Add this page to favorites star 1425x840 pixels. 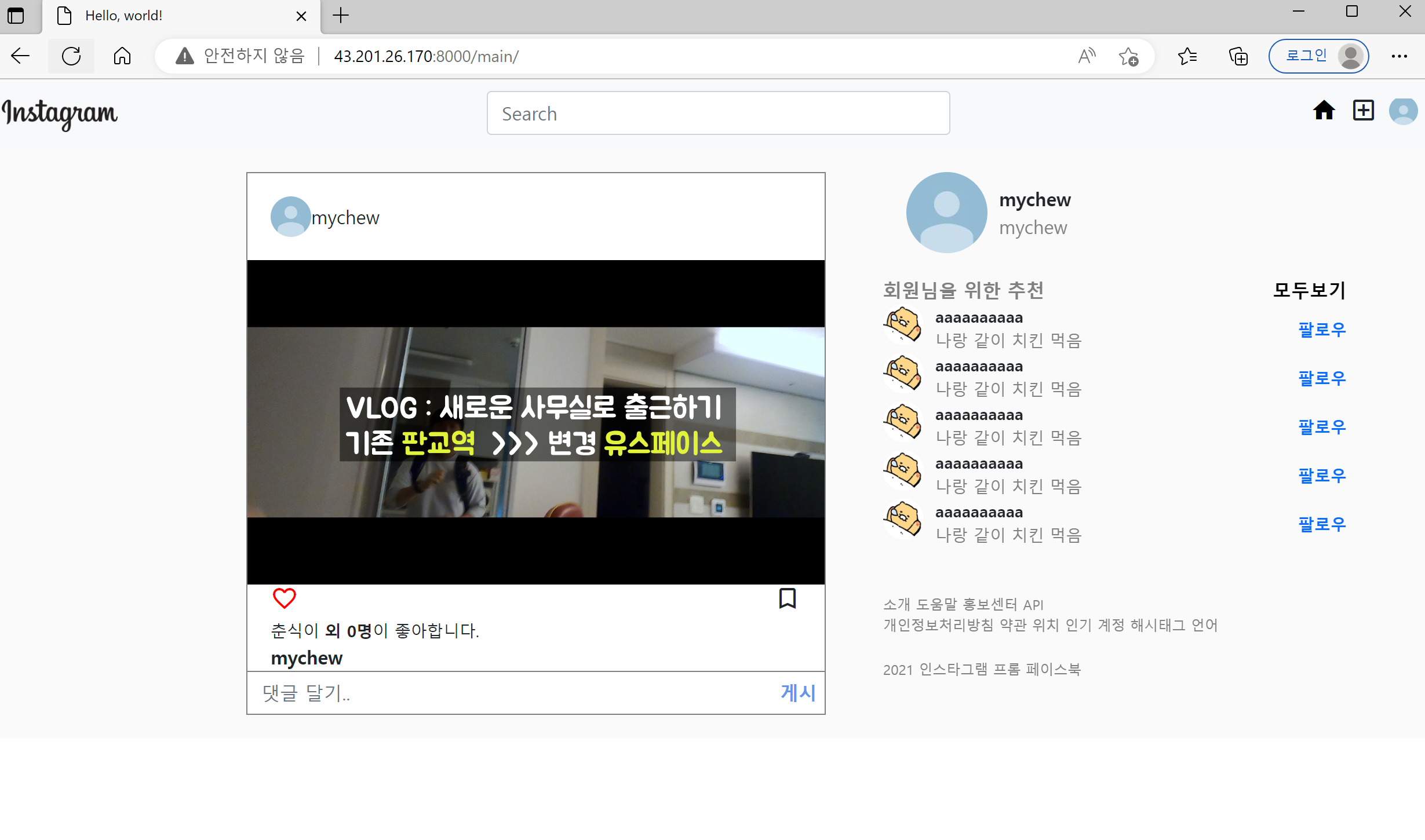(x=1128, y=56)
